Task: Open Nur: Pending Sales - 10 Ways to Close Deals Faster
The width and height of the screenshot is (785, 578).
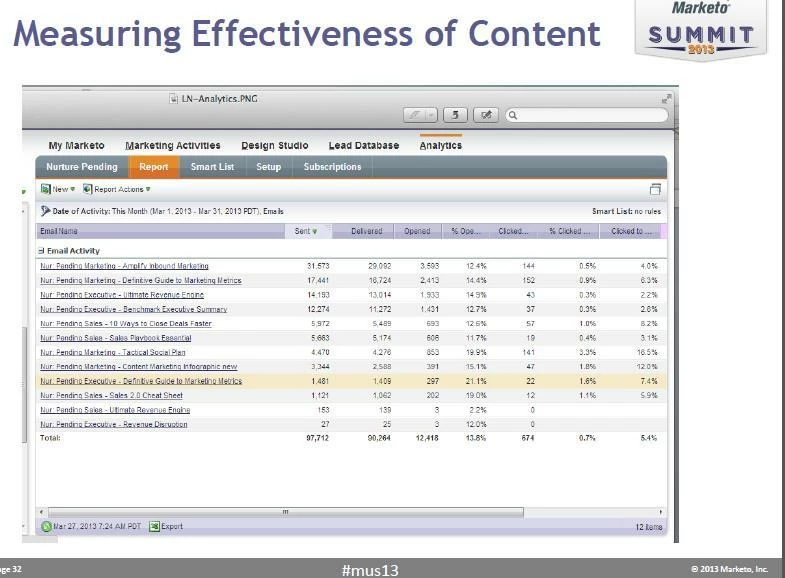Action: [126, 324]
